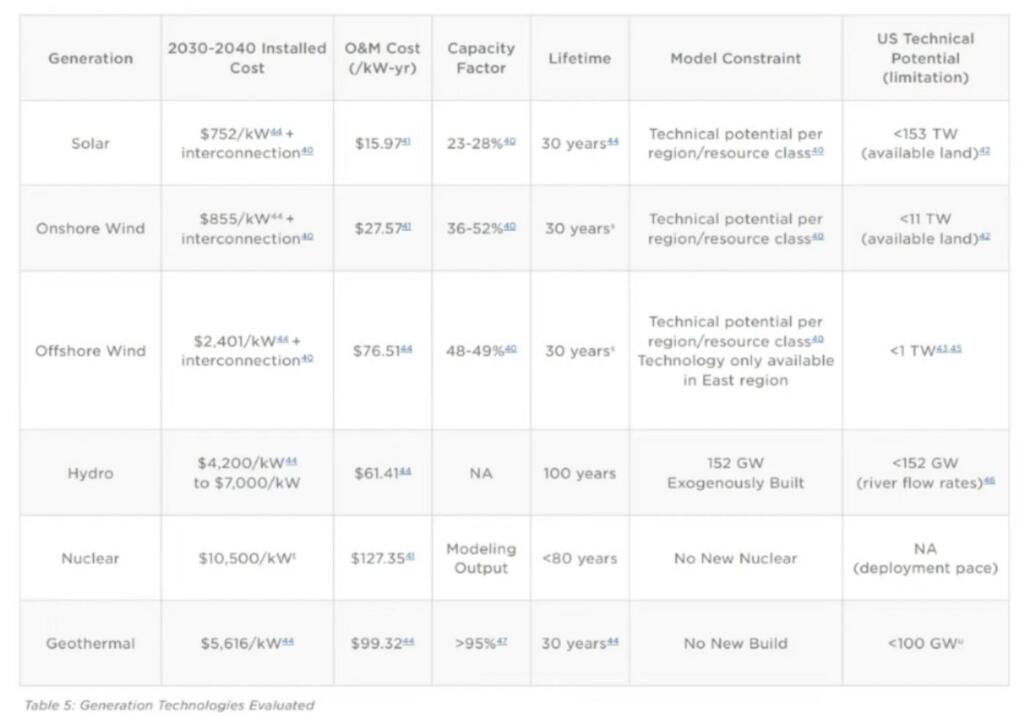Follow footnote 46 after Hydro river flow rates
Screen dimensions: 1024x724
click(x=989, y=481)
